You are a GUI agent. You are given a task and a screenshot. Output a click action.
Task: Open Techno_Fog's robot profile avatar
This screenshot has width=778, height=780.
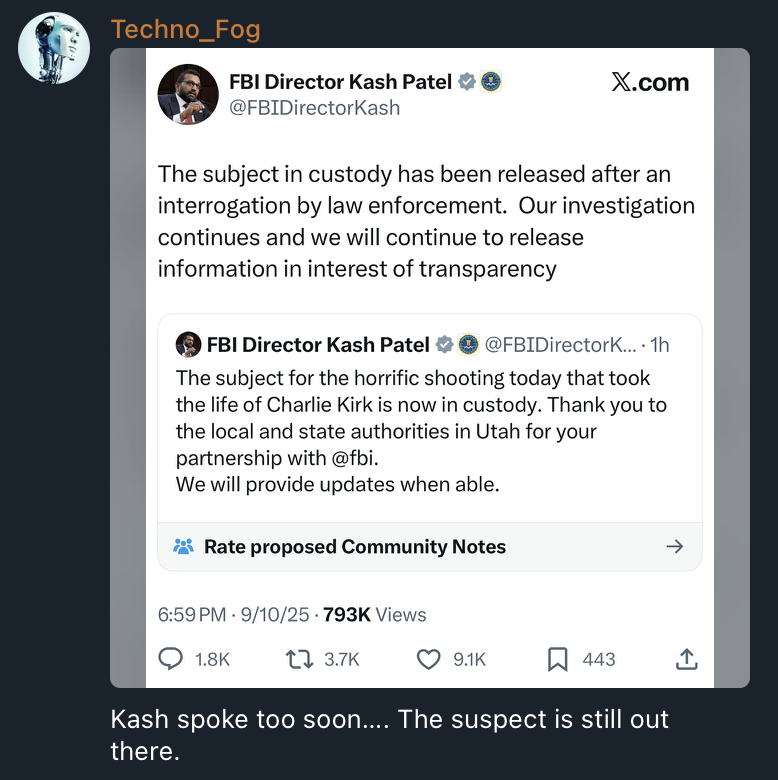(x=54, y=47)
